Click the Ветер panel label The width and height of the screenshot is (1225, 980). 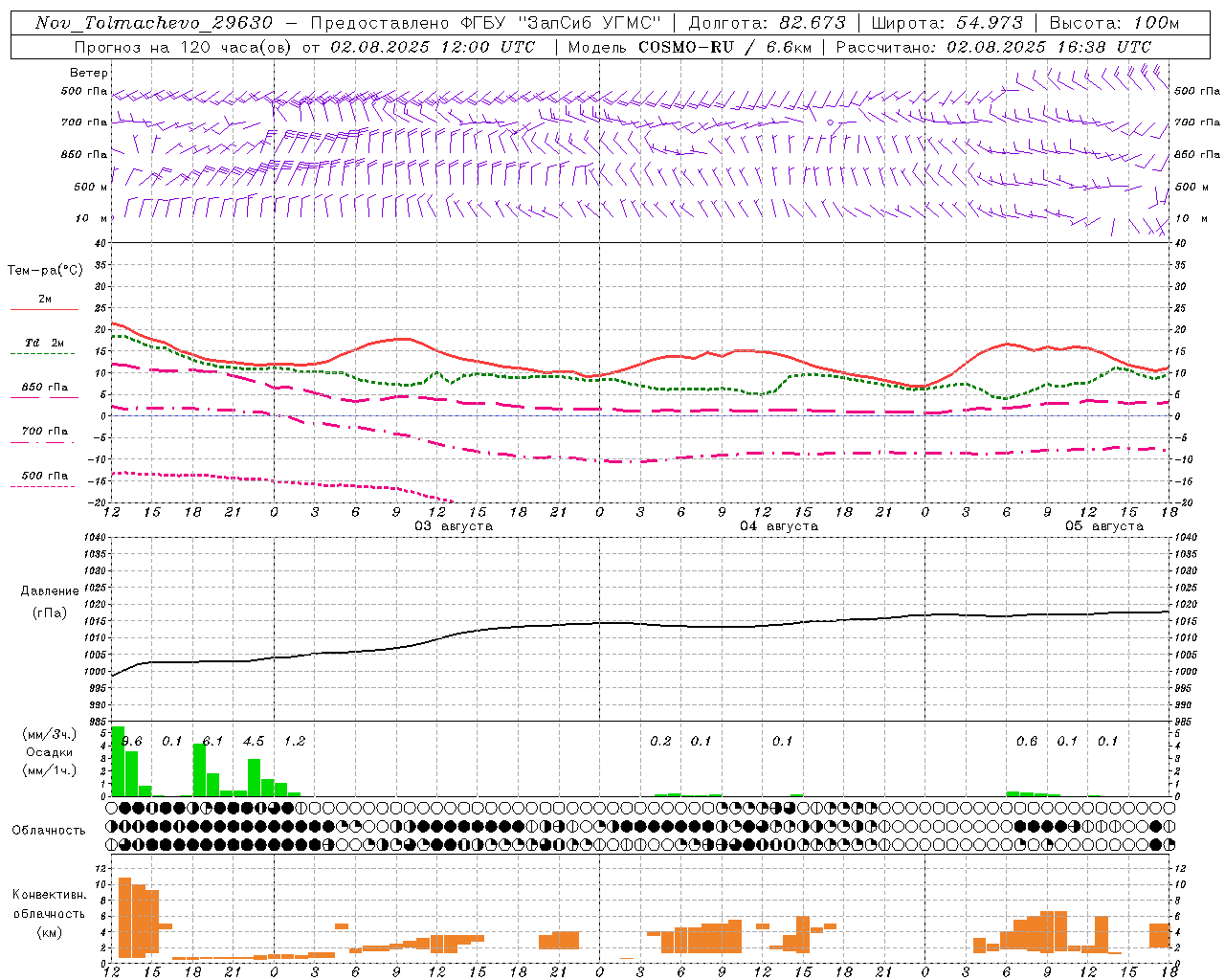[x=89, y=73]
